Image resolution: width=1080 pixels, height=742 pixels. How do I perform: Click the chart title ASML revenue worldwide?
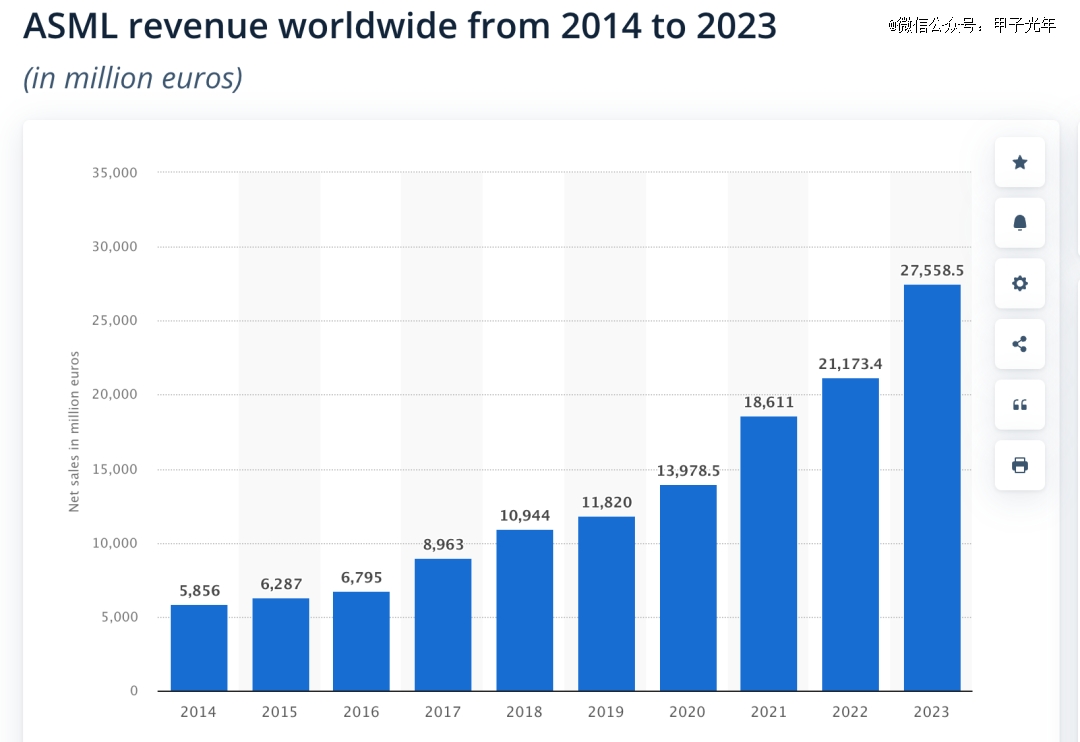(x=399, y=26)
